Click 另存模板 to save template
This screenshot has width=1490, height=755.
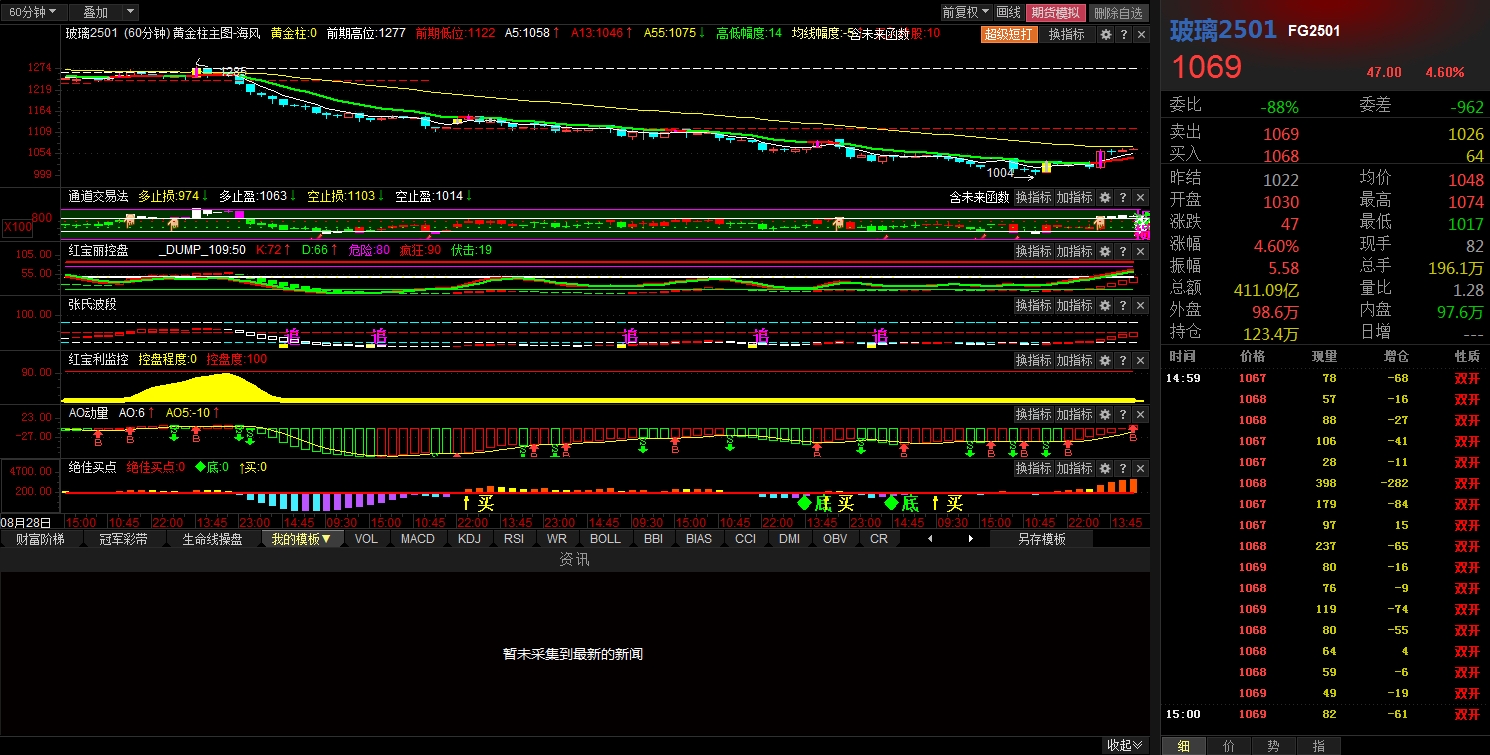tap(1042, 539)
